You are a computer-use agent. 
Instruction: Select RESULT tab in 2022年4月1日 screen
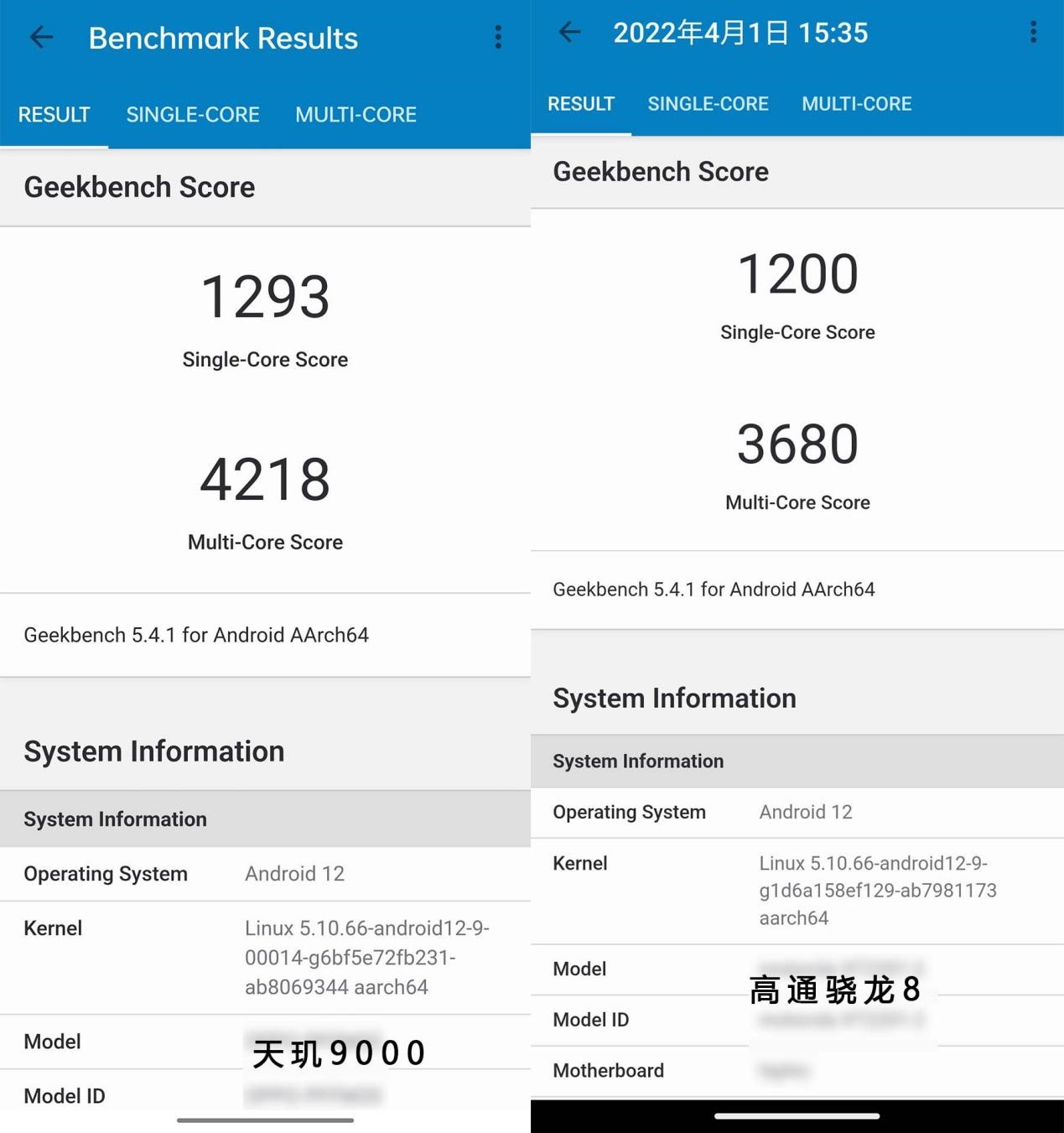click(581, 104)
